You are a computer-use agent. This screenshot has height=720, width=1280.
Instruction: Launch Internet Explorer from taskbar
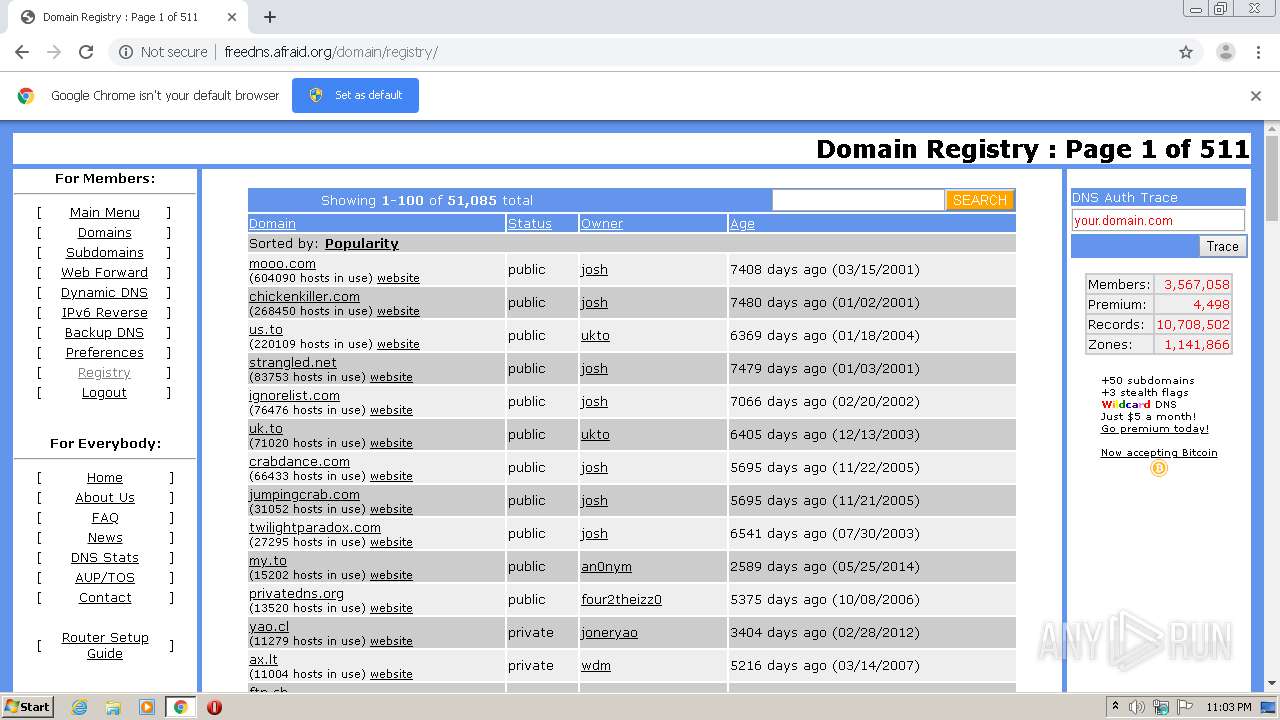[79, 707]
